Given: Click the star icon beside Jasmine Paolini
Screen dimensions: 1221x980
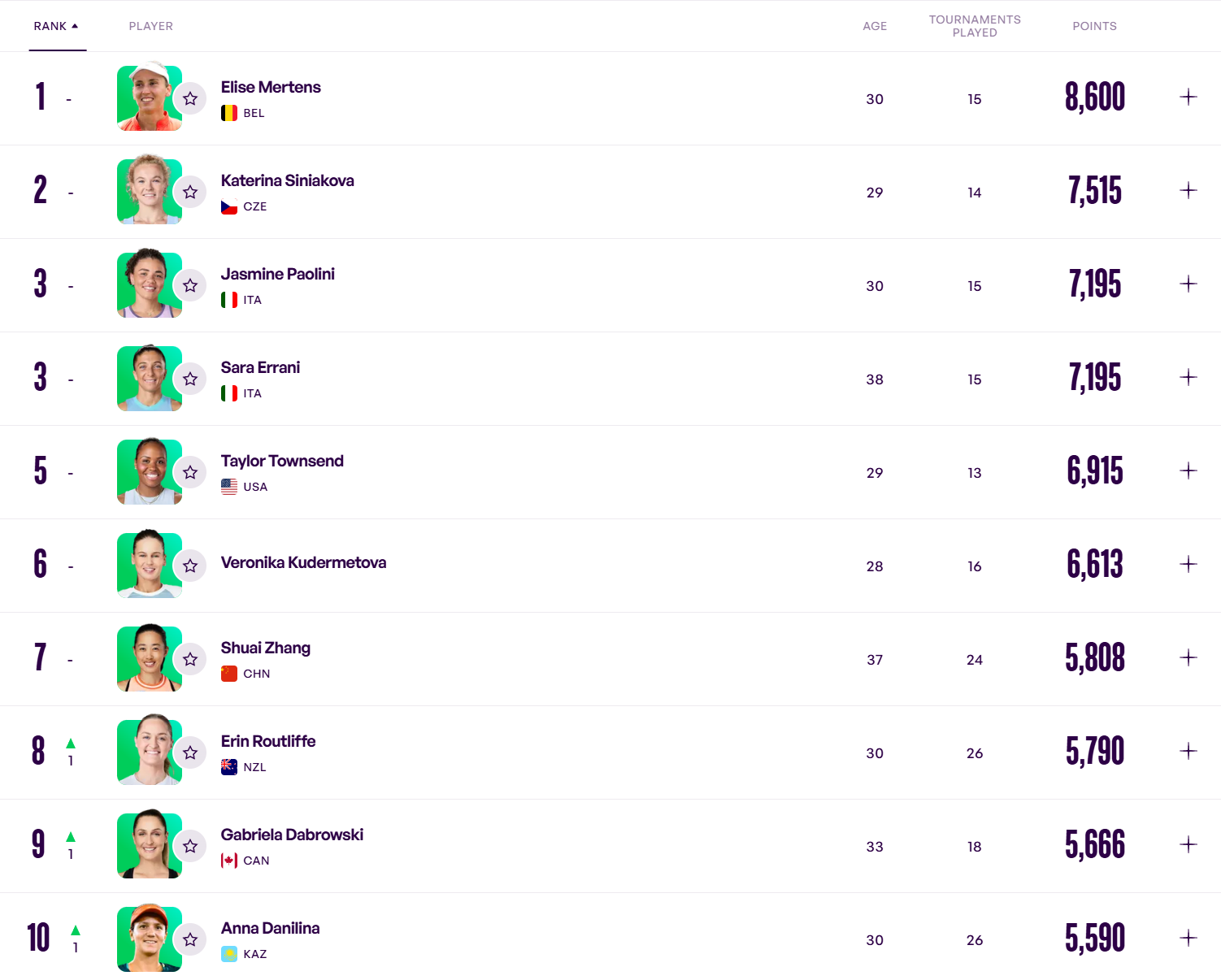Looking at the screenshot, I should 190,285.
